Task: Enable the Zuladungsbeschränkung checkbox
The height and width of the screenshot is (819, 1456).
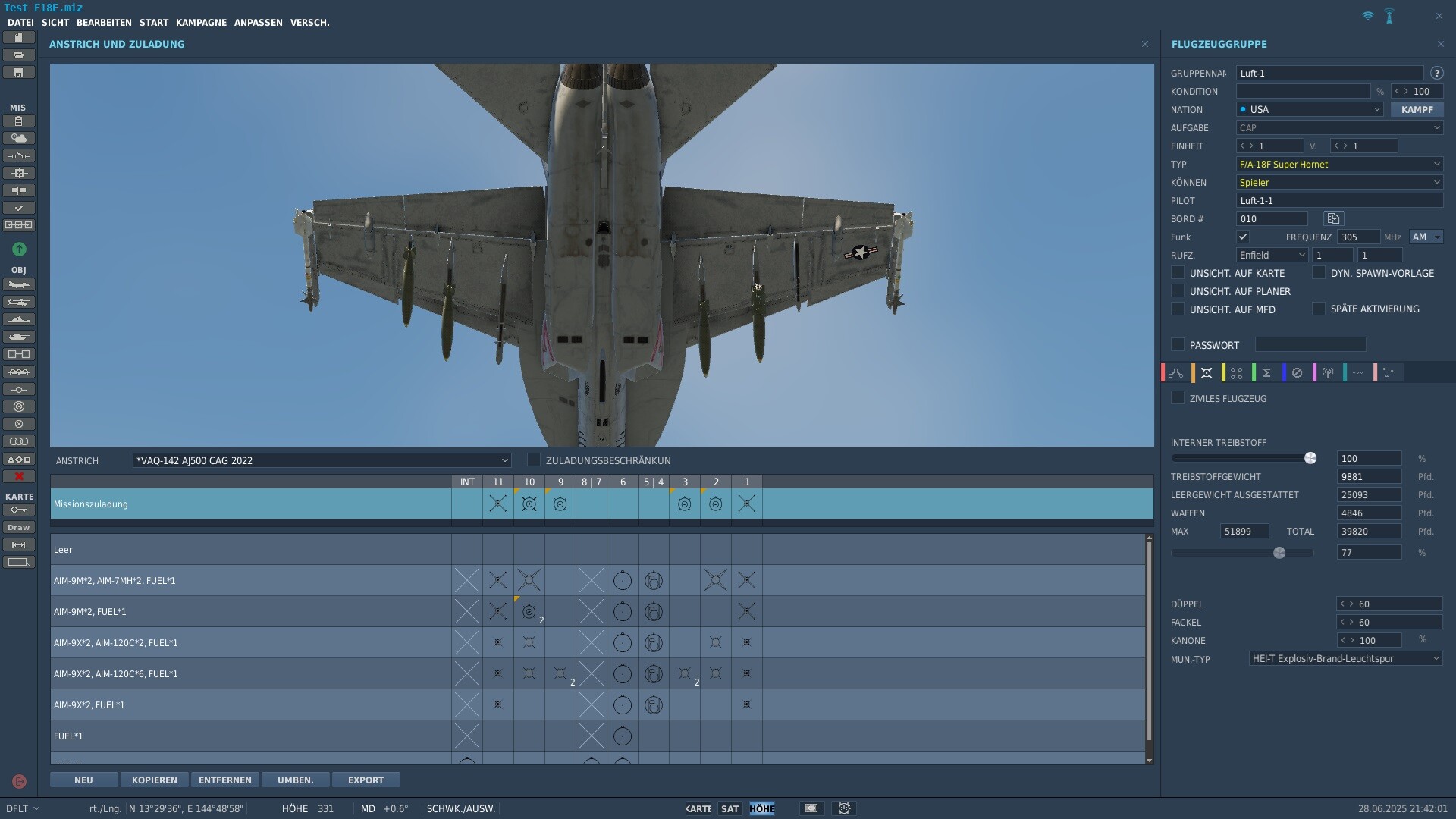Action: (534, 460)
